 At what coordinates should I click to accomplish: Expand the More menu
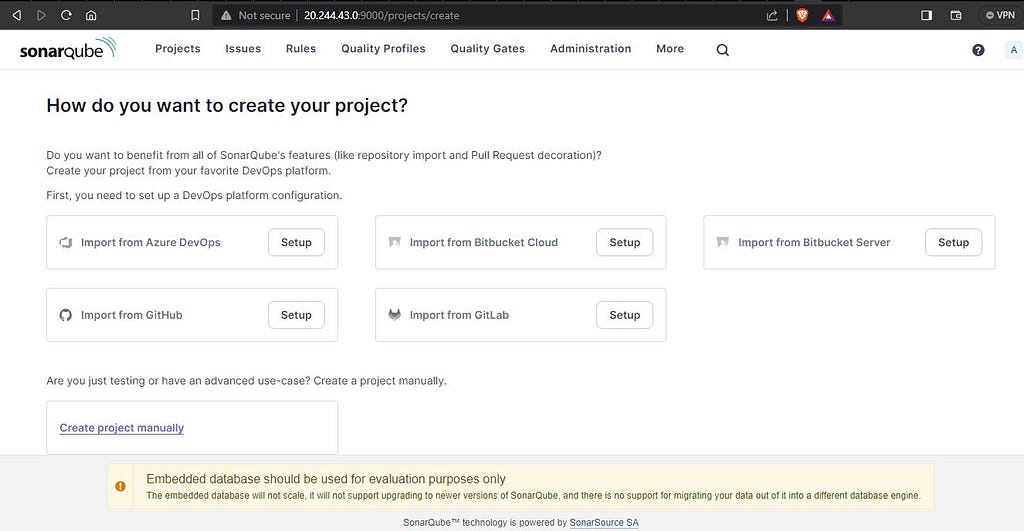(x=670, y=48)
